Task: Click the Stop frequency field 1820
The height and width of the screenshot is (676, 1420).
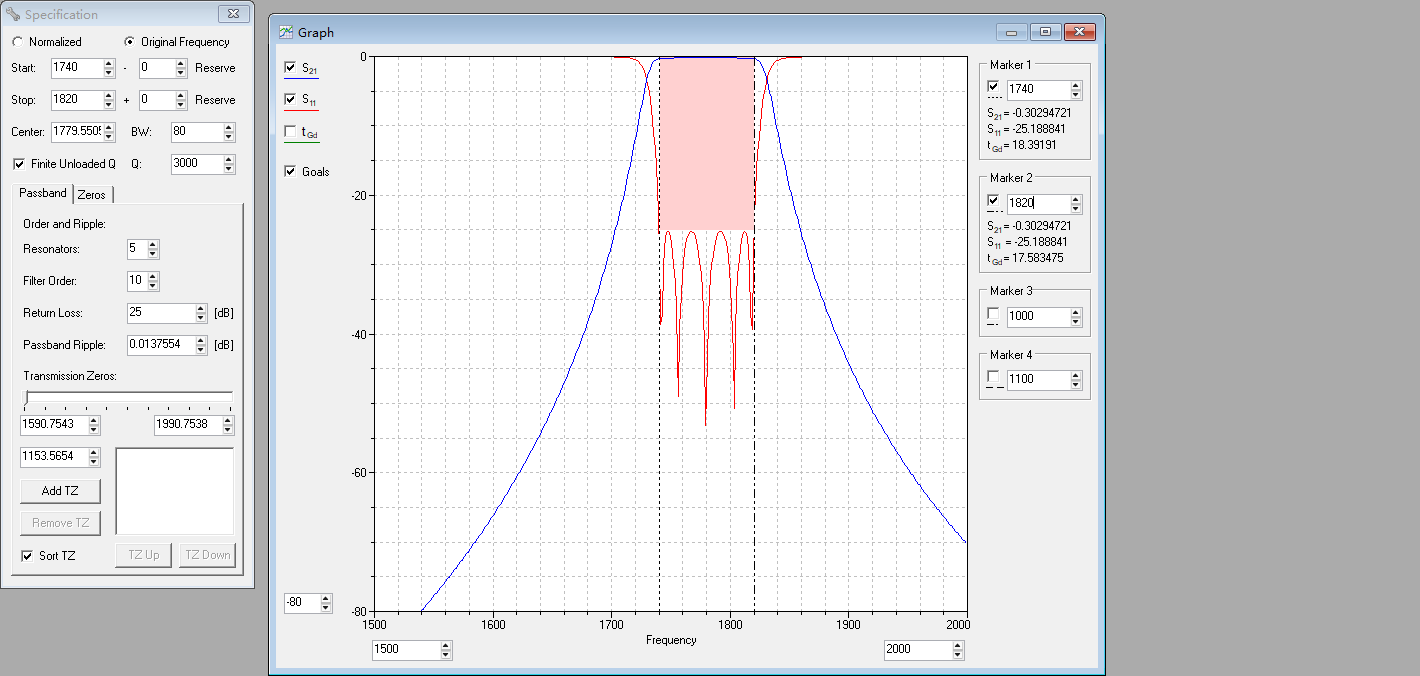Action: [x=77, y=100]
